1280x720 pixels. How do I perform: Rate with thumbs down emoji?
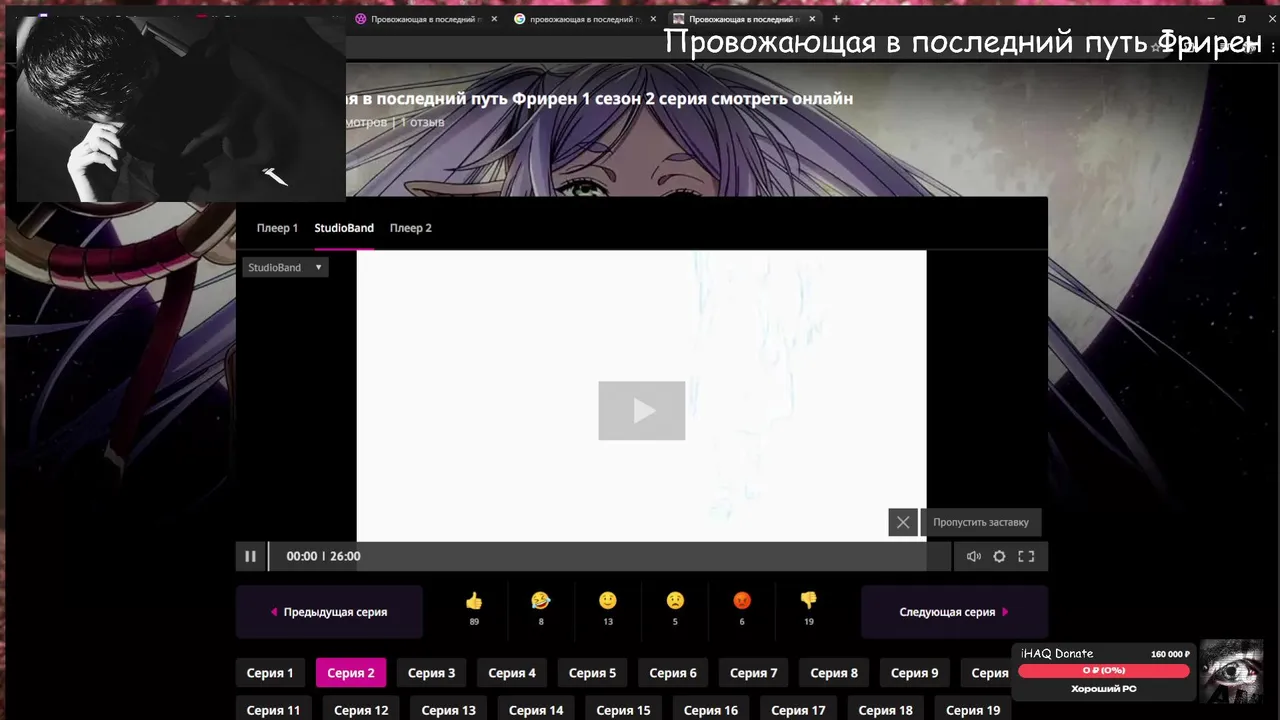[809, 601]
